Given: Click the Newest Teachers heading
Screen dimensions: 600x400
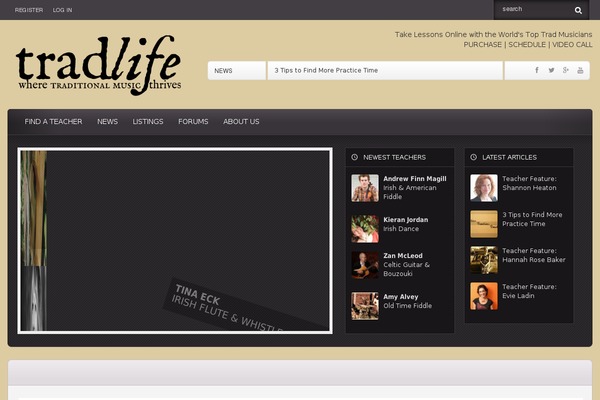Looking at the screenshot, I should click(x=395, y=157).
